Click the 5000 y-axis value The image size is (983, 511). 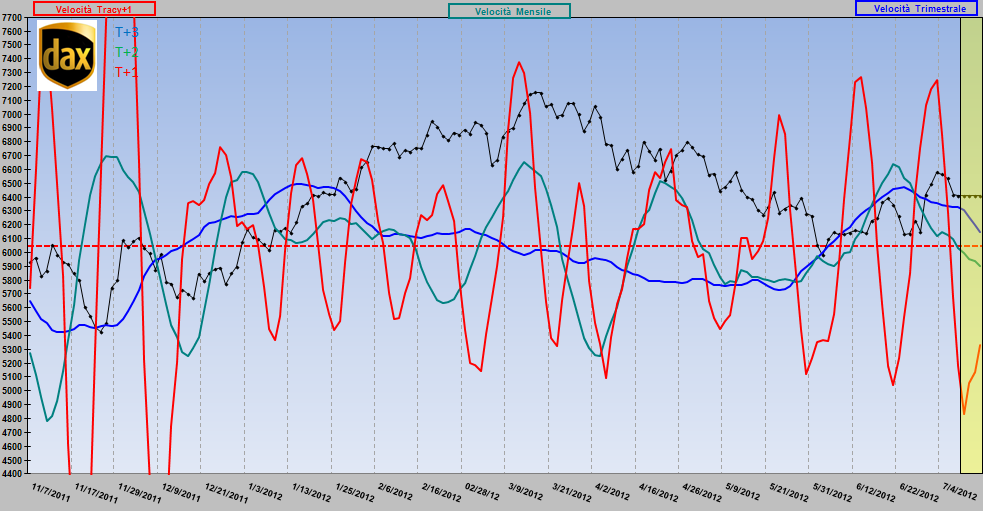coord(12,391)
